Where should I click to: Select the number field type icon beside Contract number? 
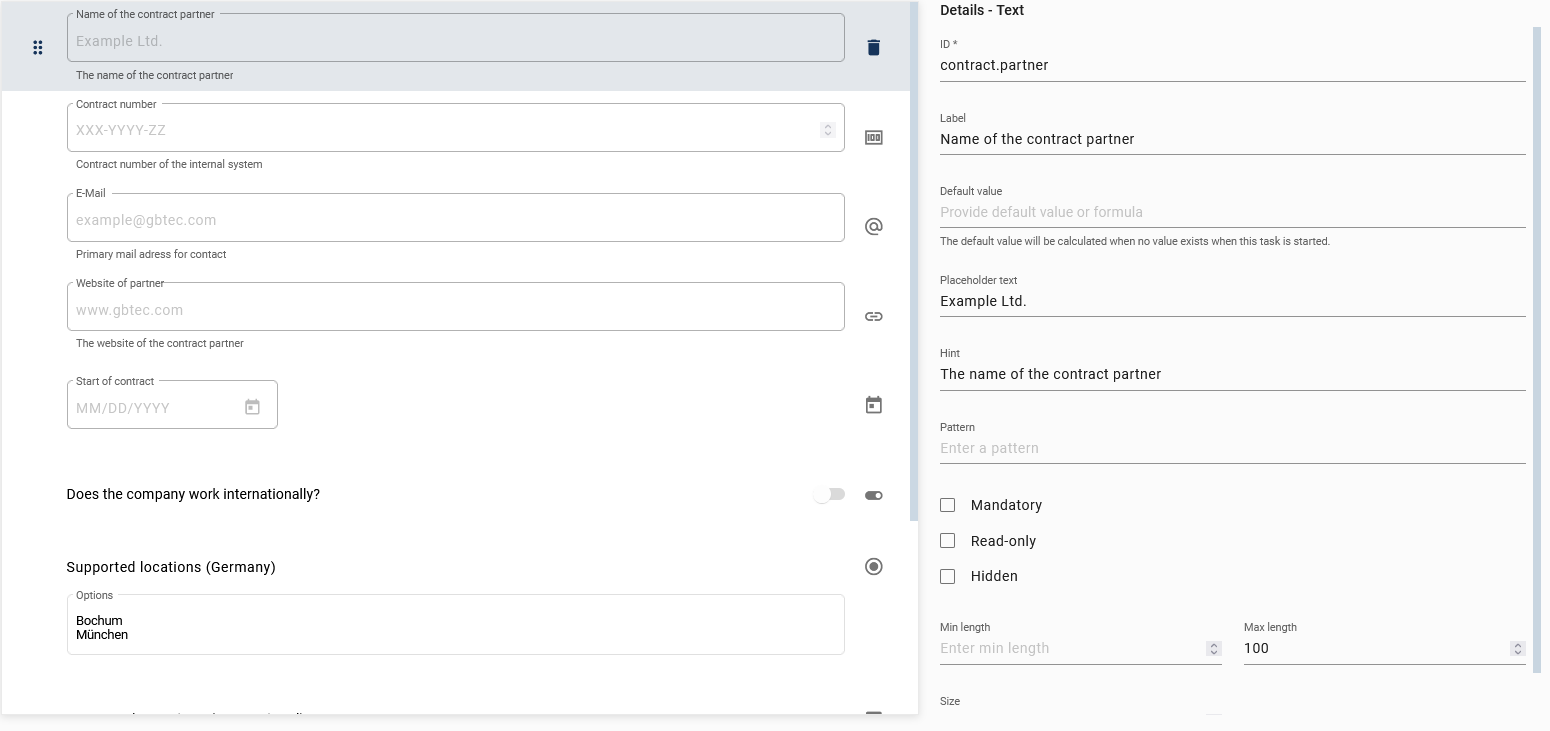[873, 137]
